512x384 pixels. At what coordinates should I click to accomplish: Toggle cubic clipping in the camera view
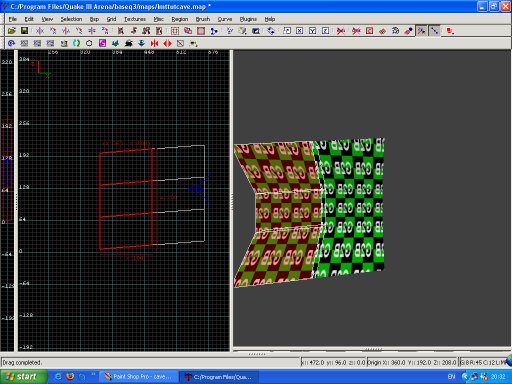(256, 31)
